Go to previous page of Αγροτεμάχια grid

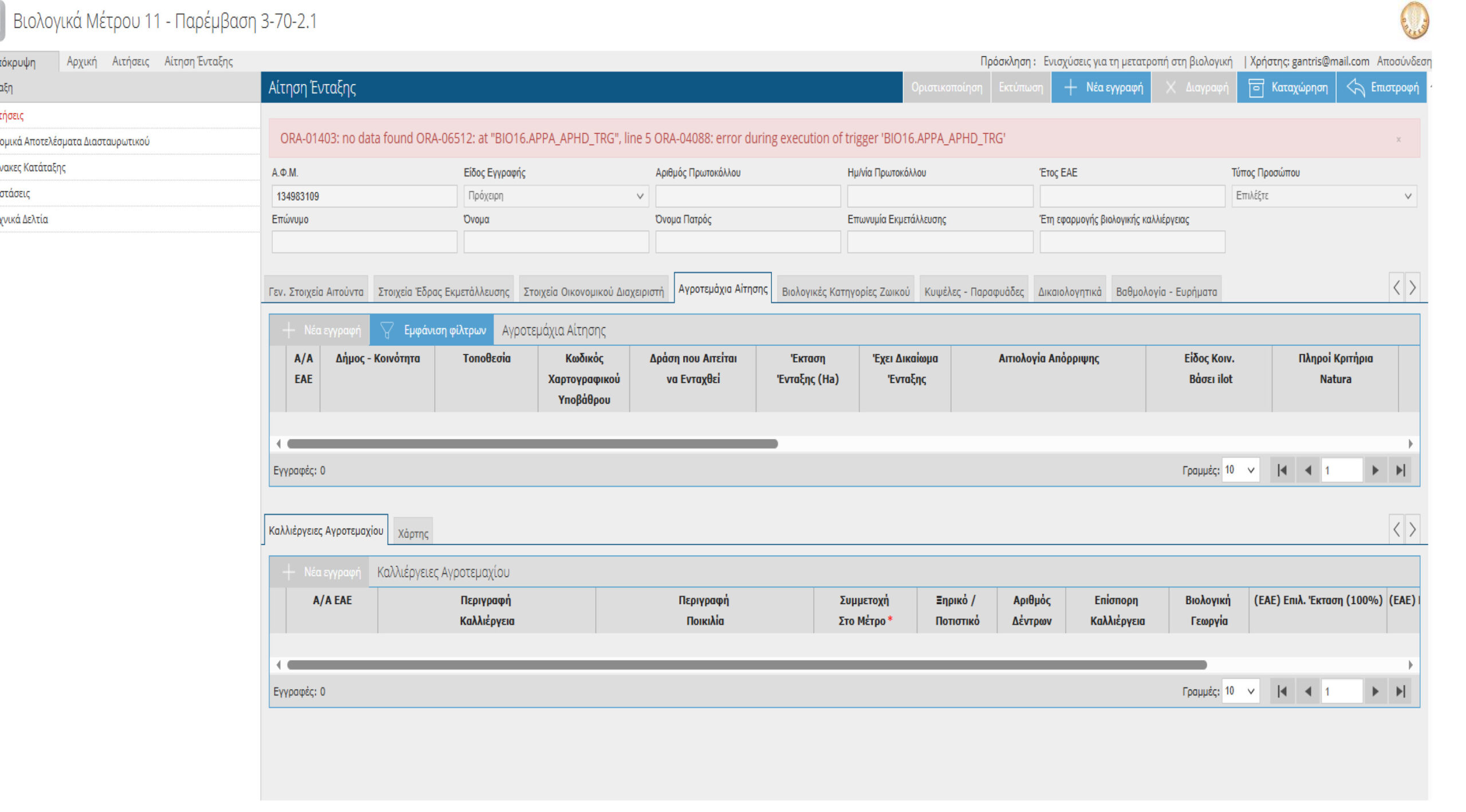click(x=1308, y=471)
